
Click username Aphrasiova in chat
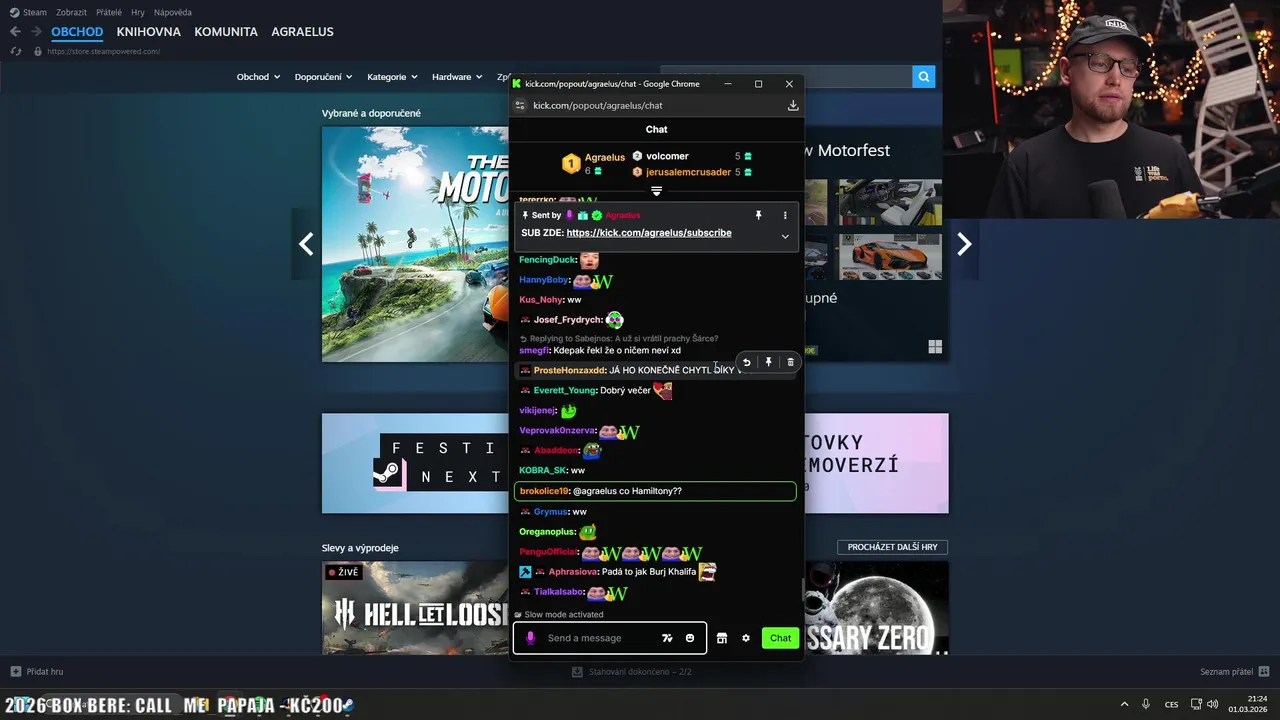tap(572, 572)
